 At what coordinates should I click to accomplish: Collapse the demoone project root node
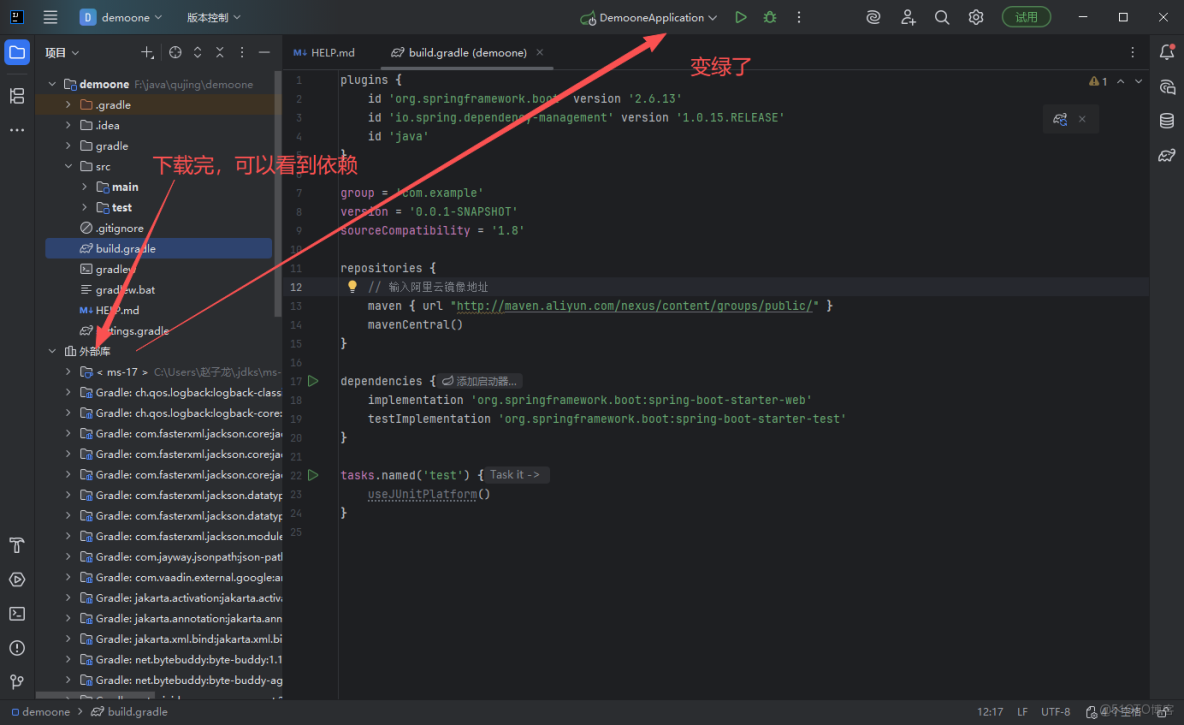tap(52, 83)
